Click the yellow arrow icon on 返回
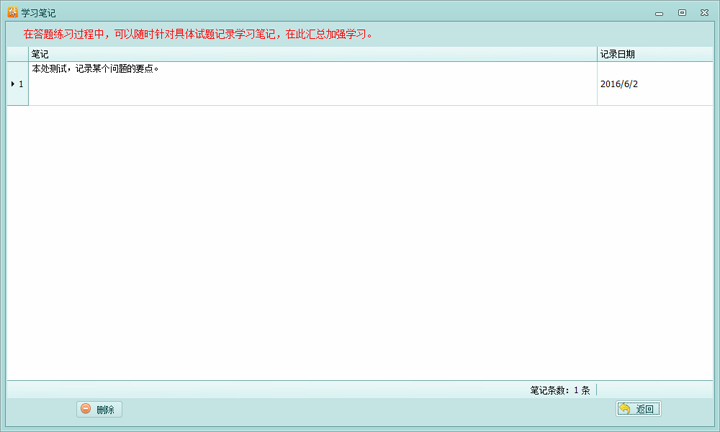720x432 pixels. pyautogui.click(x=625, y=409)
